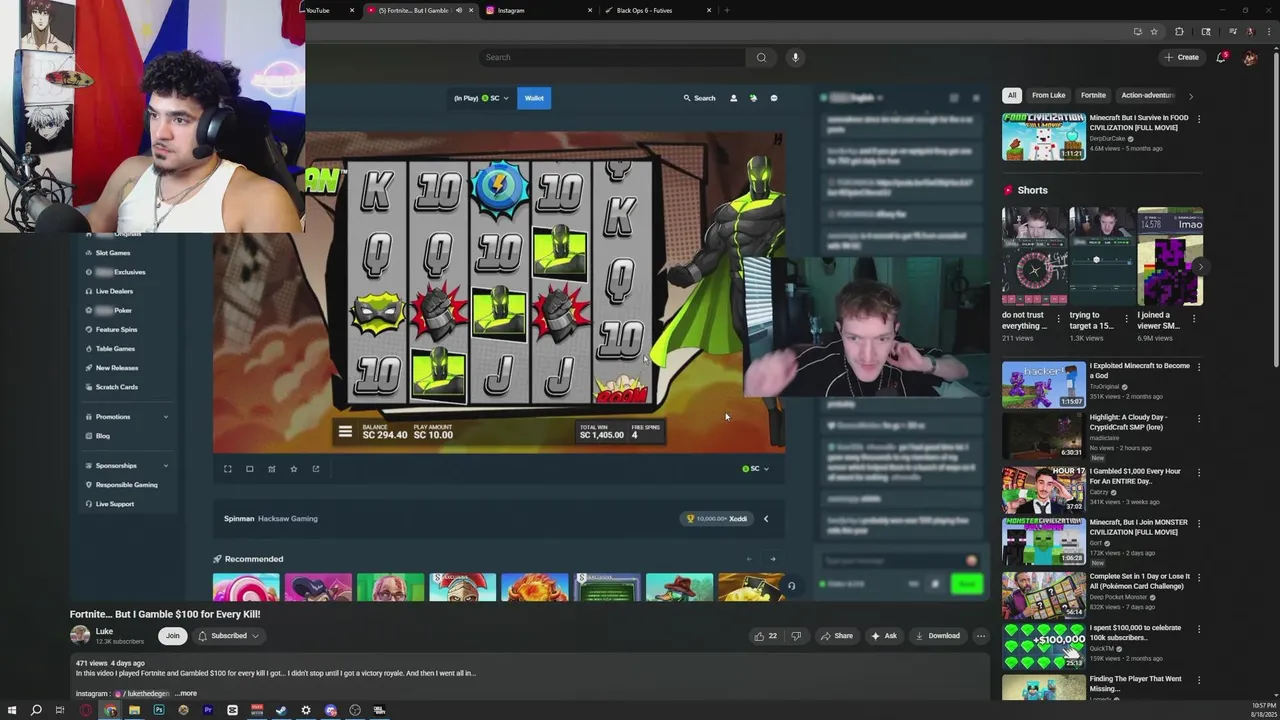Open the YouTube account avatar menu

(1250, 57)
